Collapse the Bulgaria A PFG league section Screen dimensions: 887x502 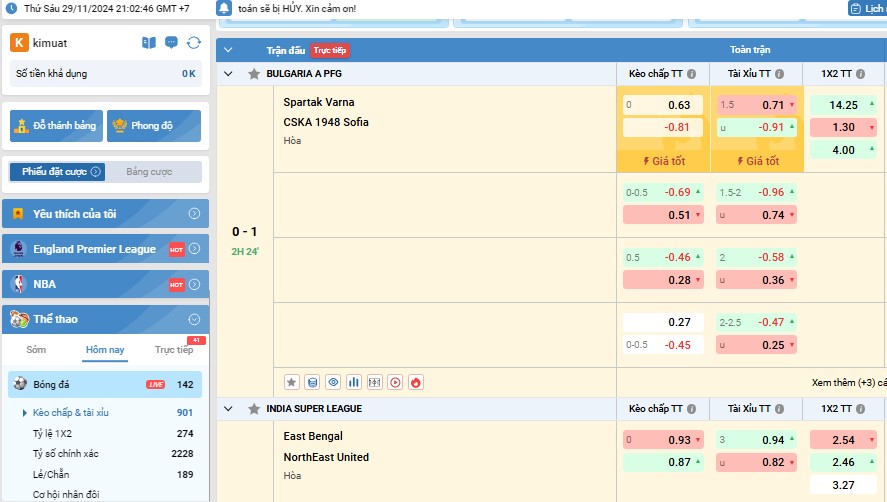228,74
